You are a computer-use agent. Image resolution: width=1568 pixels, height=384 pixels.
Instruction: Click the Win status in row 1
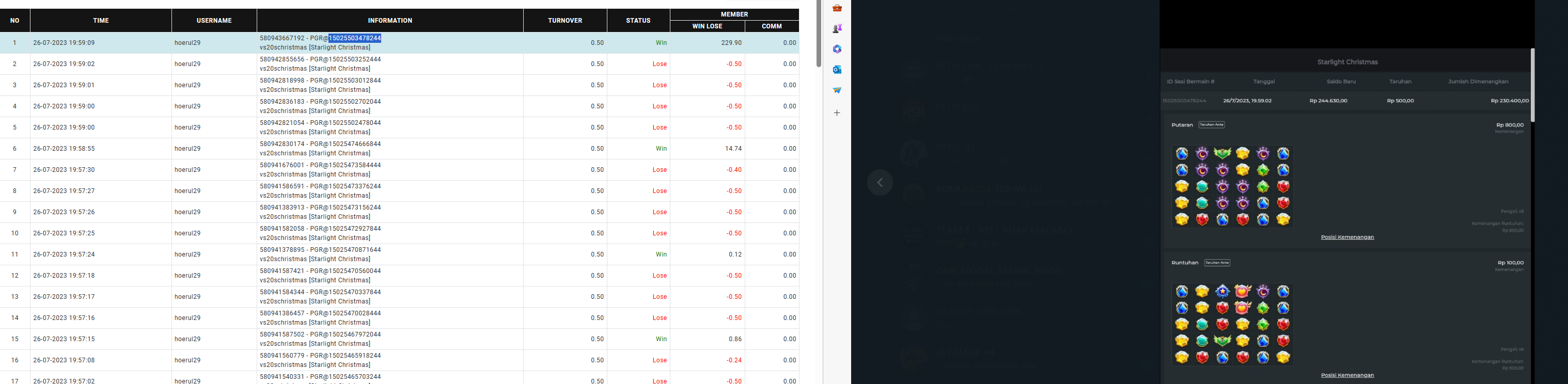pos(661,43)
